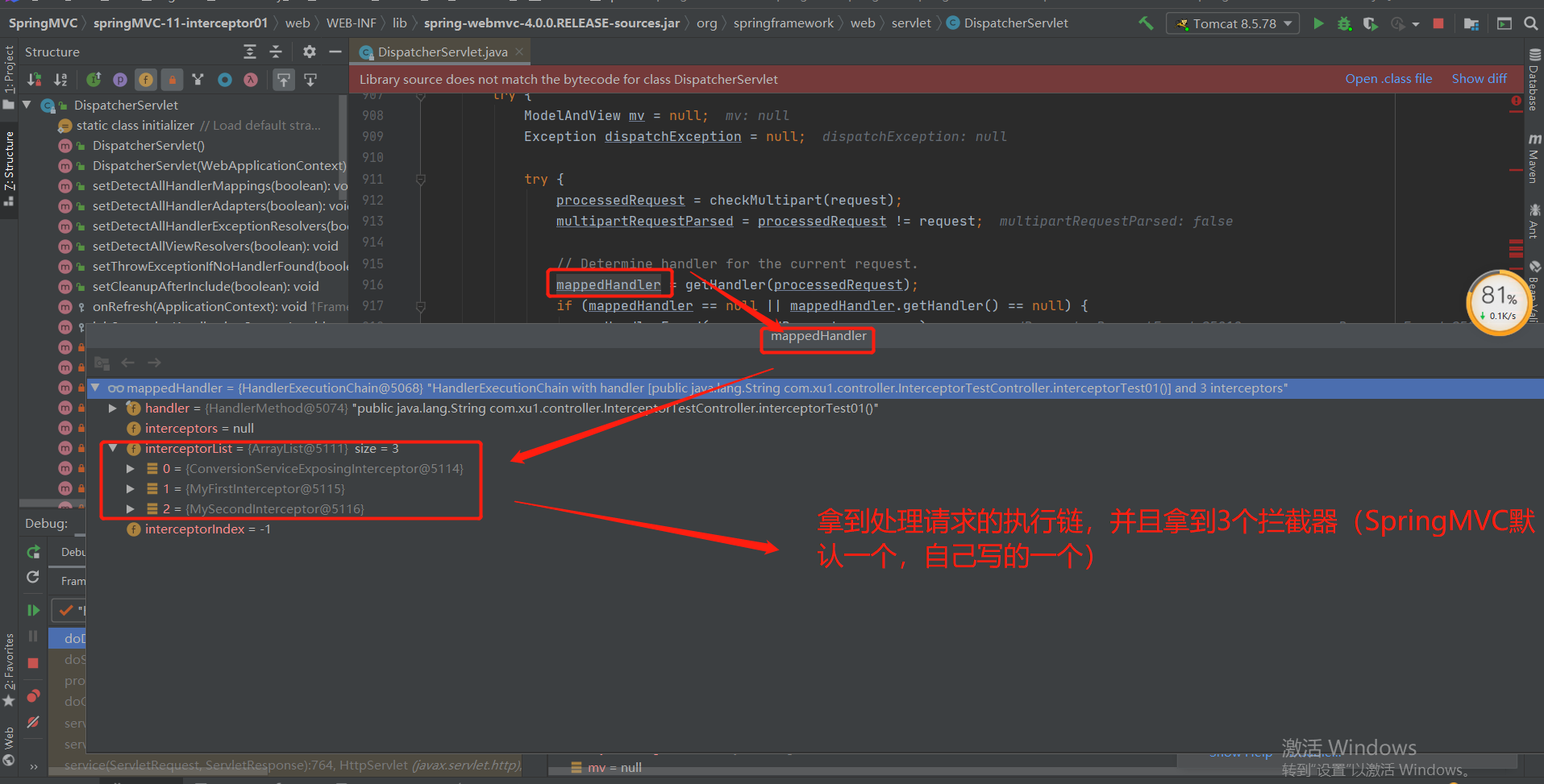This screenshot has height=784, width=1544.
Task: Click the Open .class file link
Action: pos(1388,79)
